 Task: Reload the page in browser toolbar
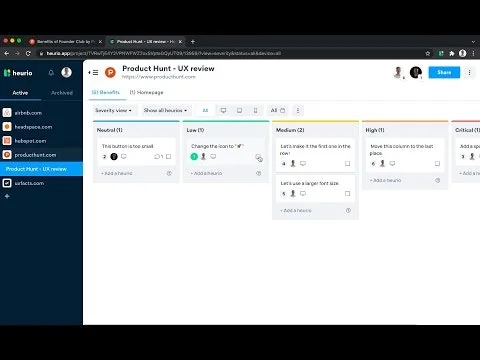(28, 53)
